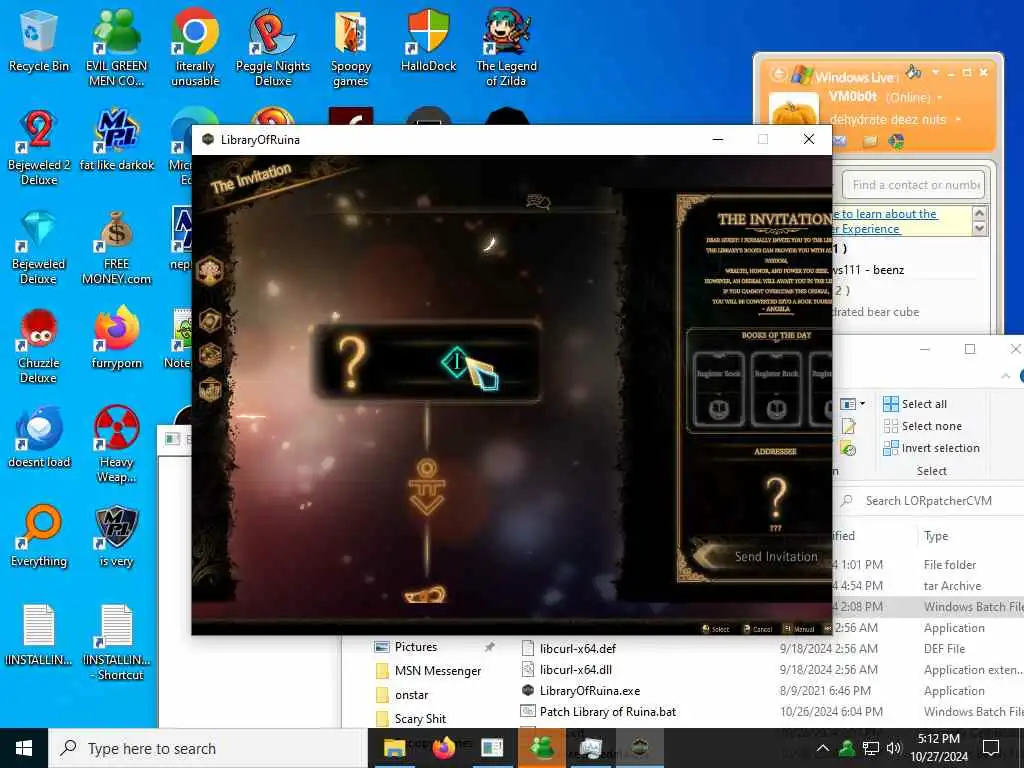Show hidden tray icons with chevron
The image size is (1024, 768).
[x=823, y=748]
